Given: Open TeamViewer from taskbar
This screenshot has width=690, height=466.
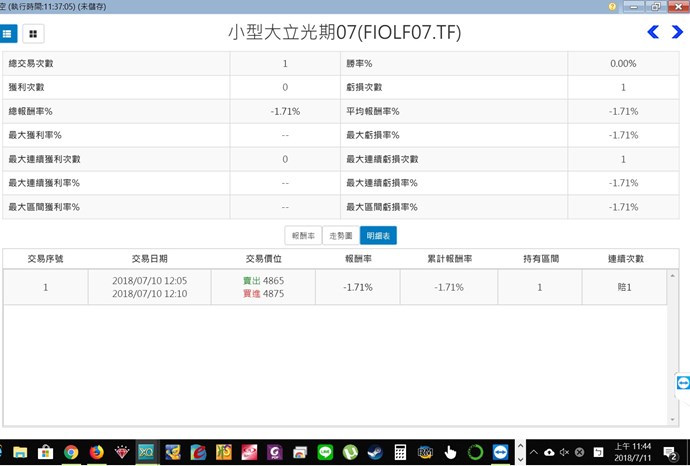Looking at the screenshot, I should 500,452.
